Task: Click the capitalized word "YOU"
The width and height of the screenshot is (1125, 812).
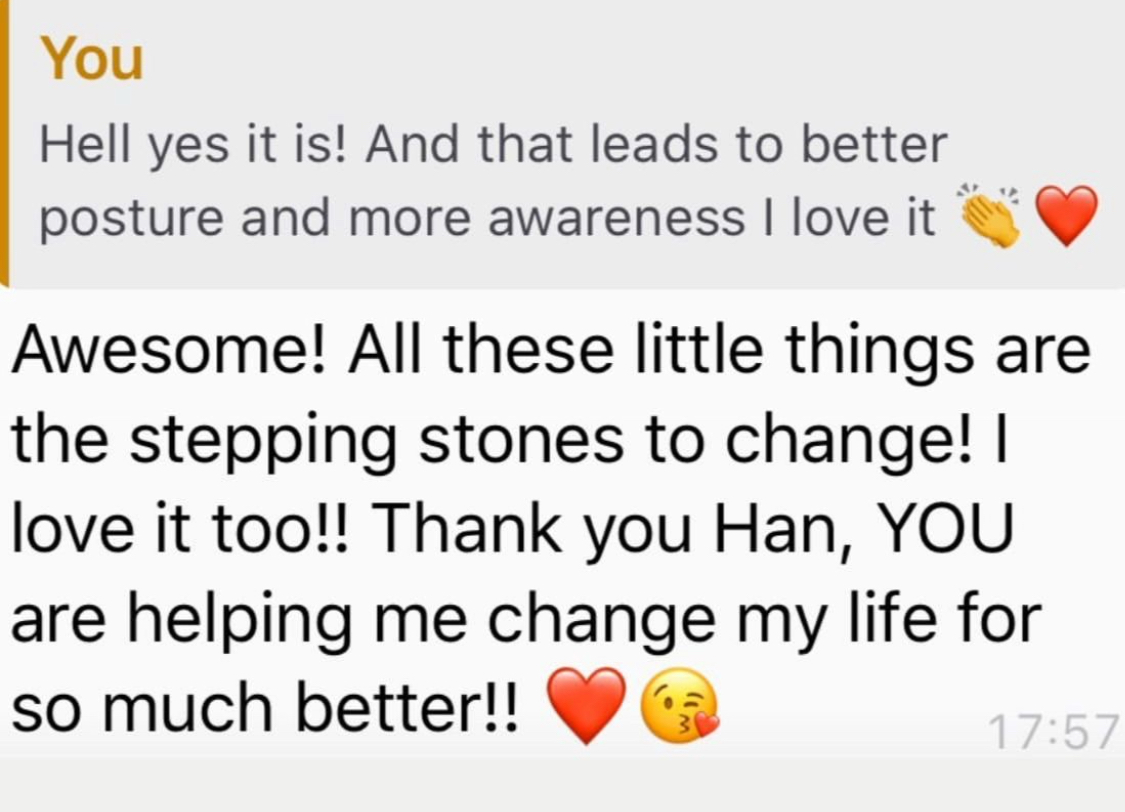Action: pyautogui.click(x=942, y=529)
